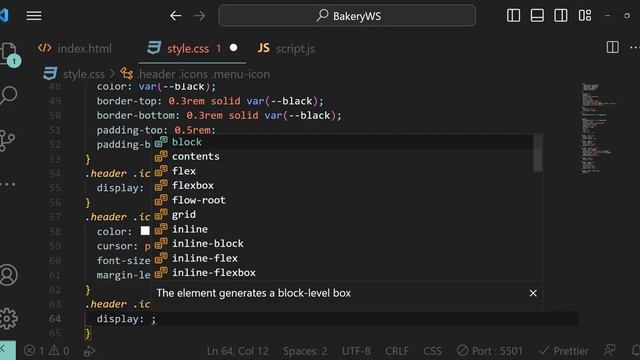Viewport: 640px width, 360px height.
Task: Close the suggestion details tooltip
Action: click(533, 293)
